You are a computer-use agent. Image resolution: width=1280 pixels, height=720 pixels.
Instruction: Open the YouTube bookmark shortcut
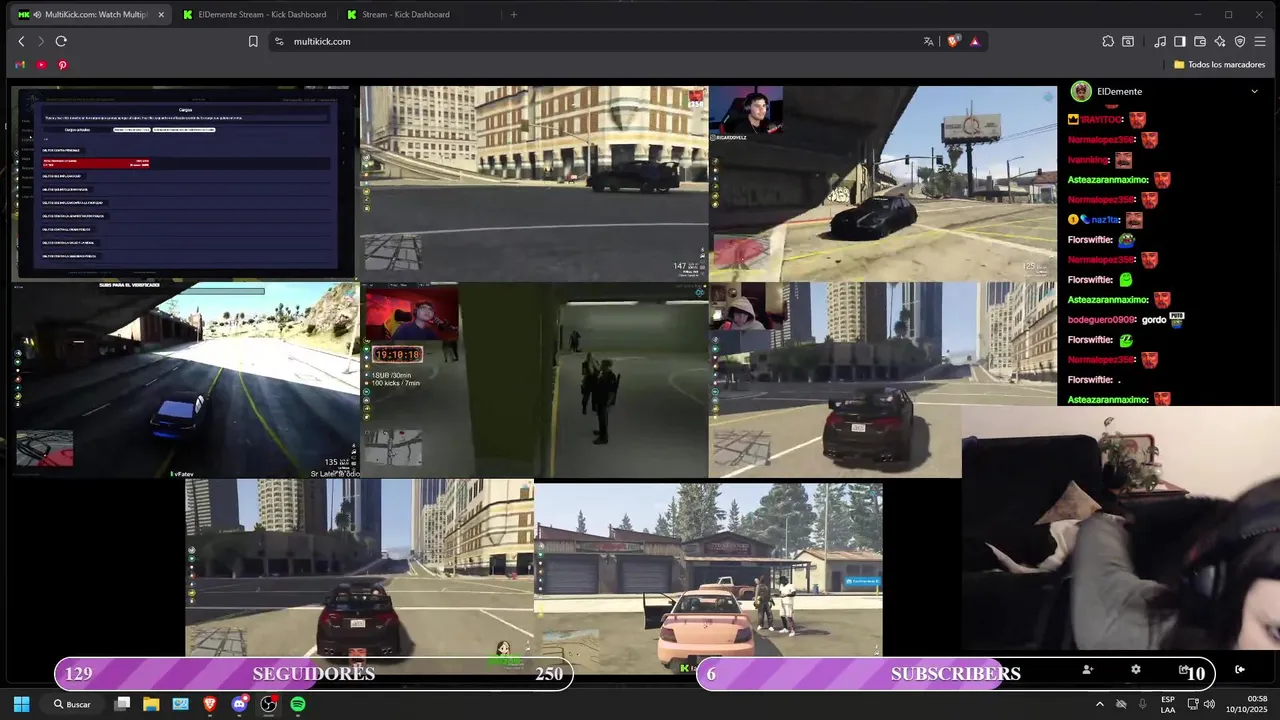pyautogui.click(x=41, y=65)
